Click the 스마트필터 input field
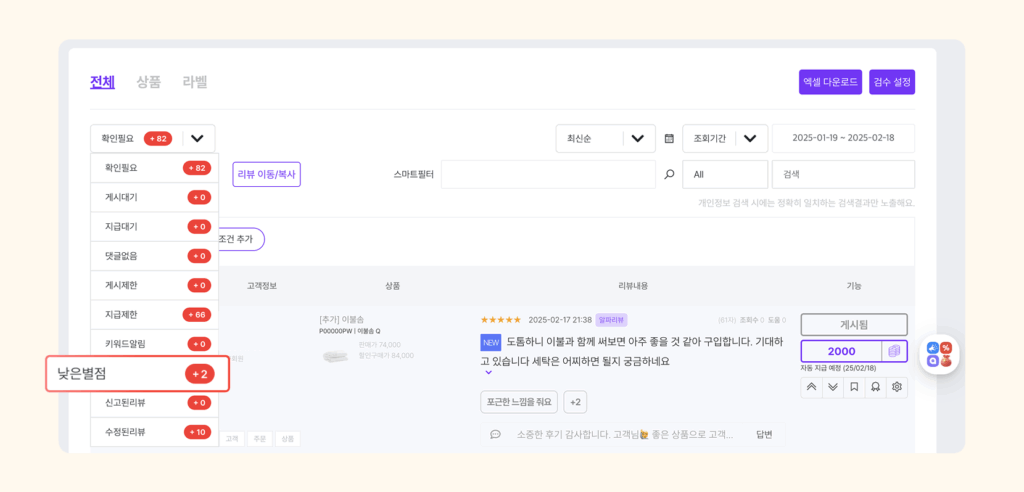 tap(548, 174)
